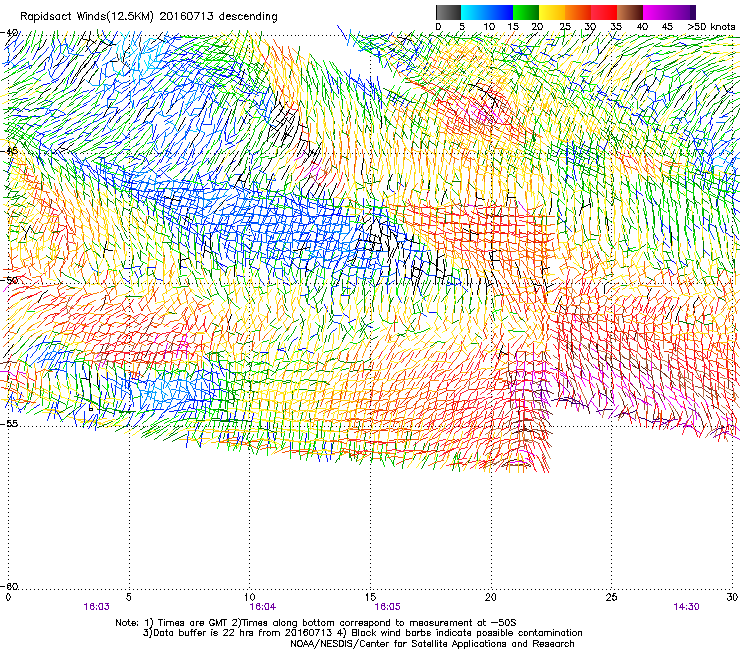
Task: Click the '-40' latitude axis label
Action: [x=9, y=33]
